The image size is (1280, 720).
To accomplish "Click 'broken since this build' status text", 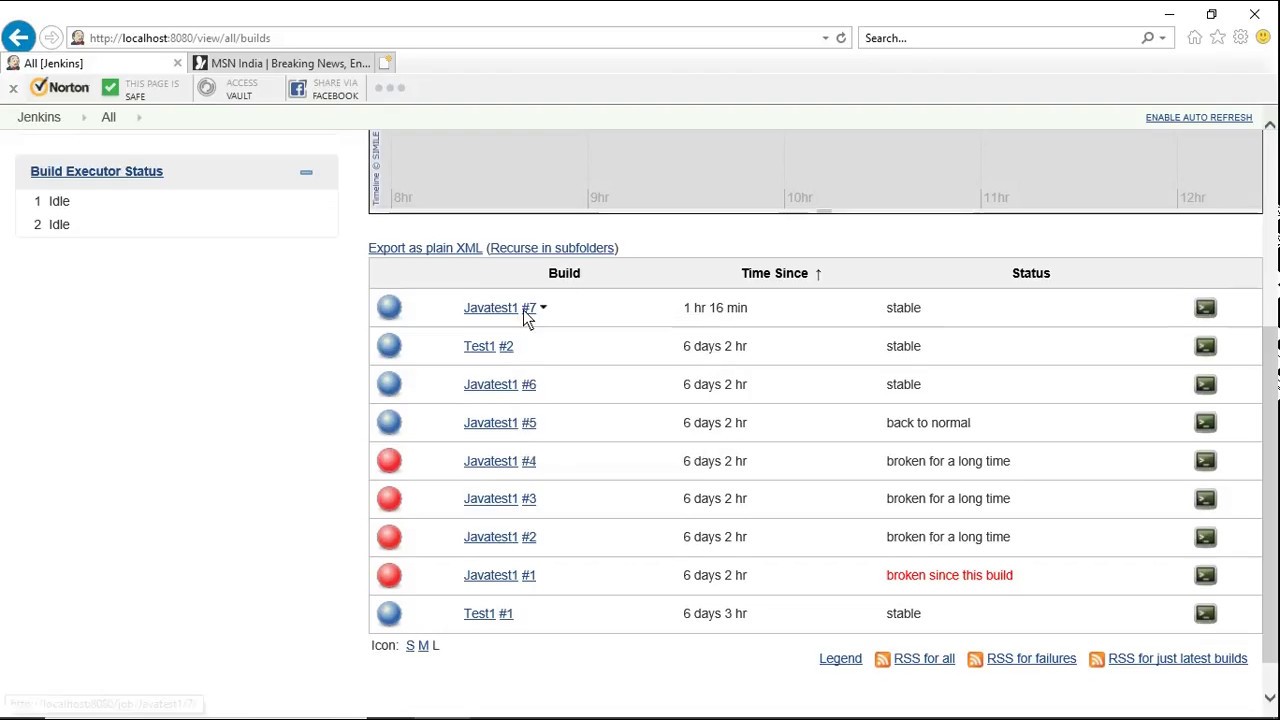I will click(x=949, y=575).
